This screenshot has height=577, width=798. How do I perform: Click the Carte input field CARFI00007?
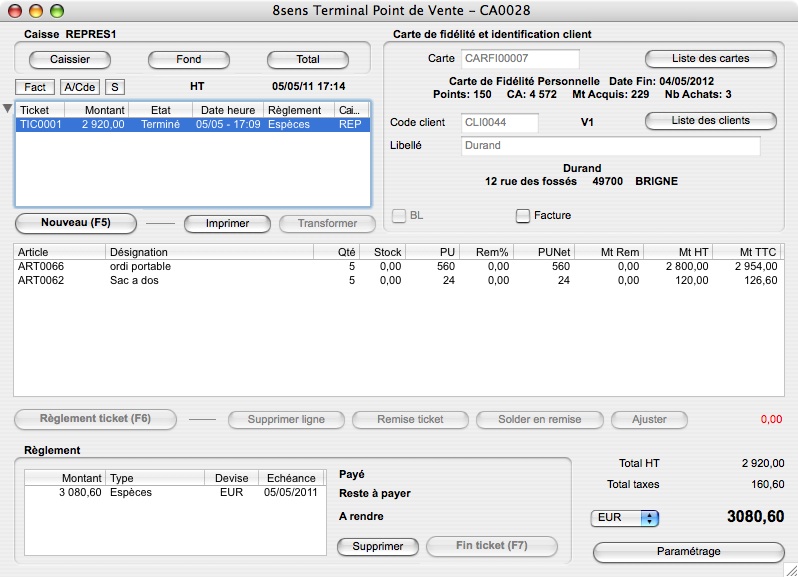pos(520,59)
